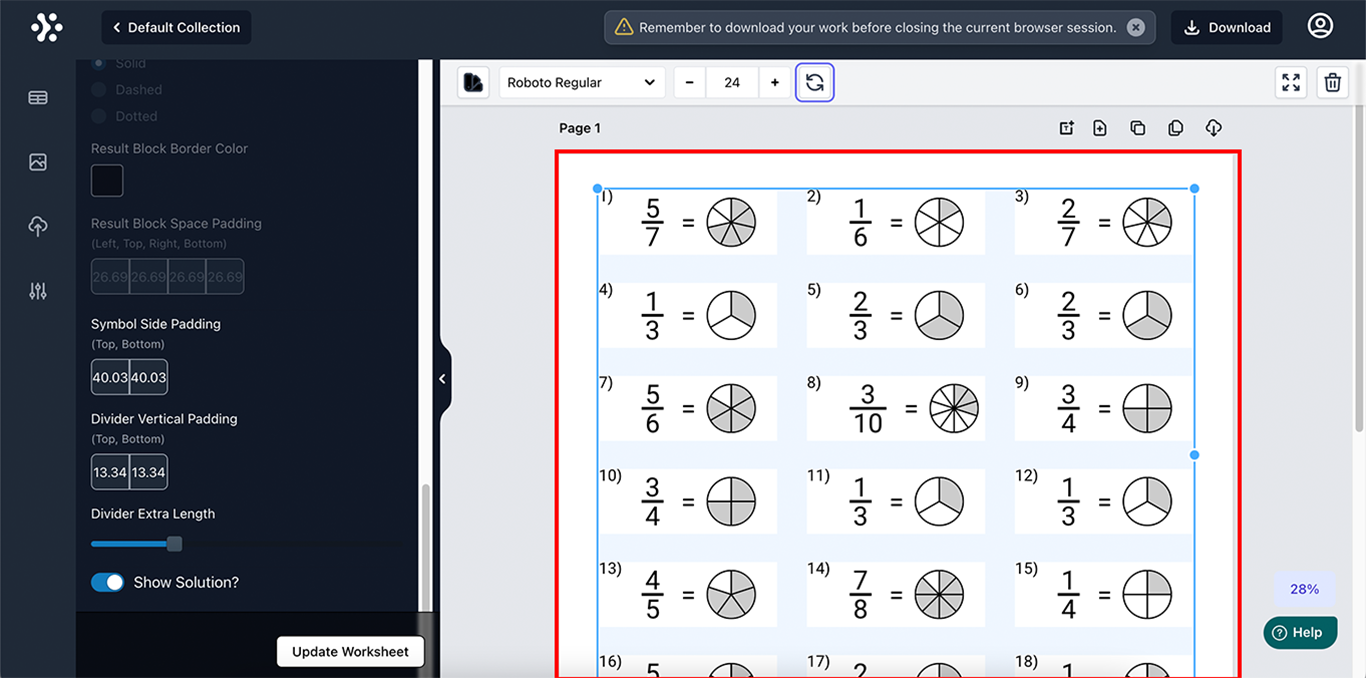Click the Update Worksheet button
This screenshot has width=1366, height=678.
tap(350, 652)
